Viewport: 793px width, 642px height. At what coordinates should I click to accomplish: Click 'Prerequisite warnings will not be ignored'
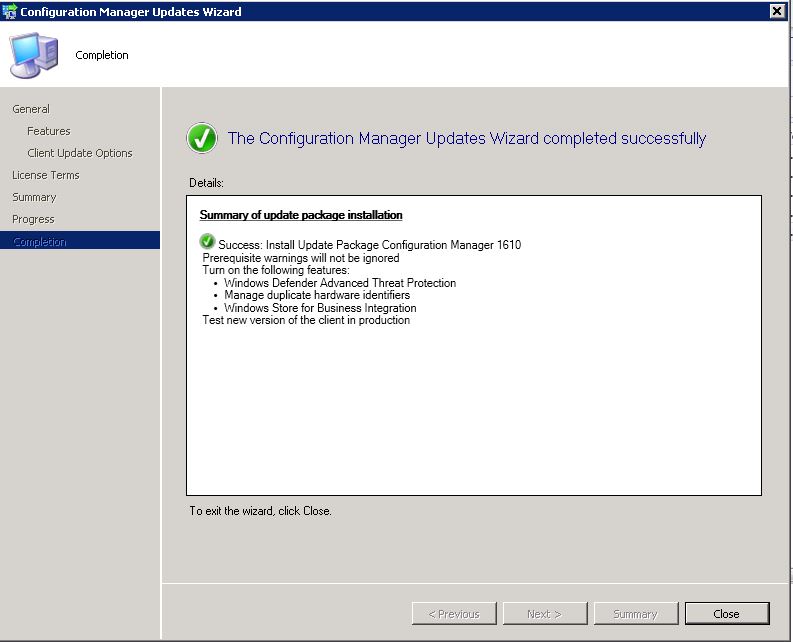click(x=301, y=258)
